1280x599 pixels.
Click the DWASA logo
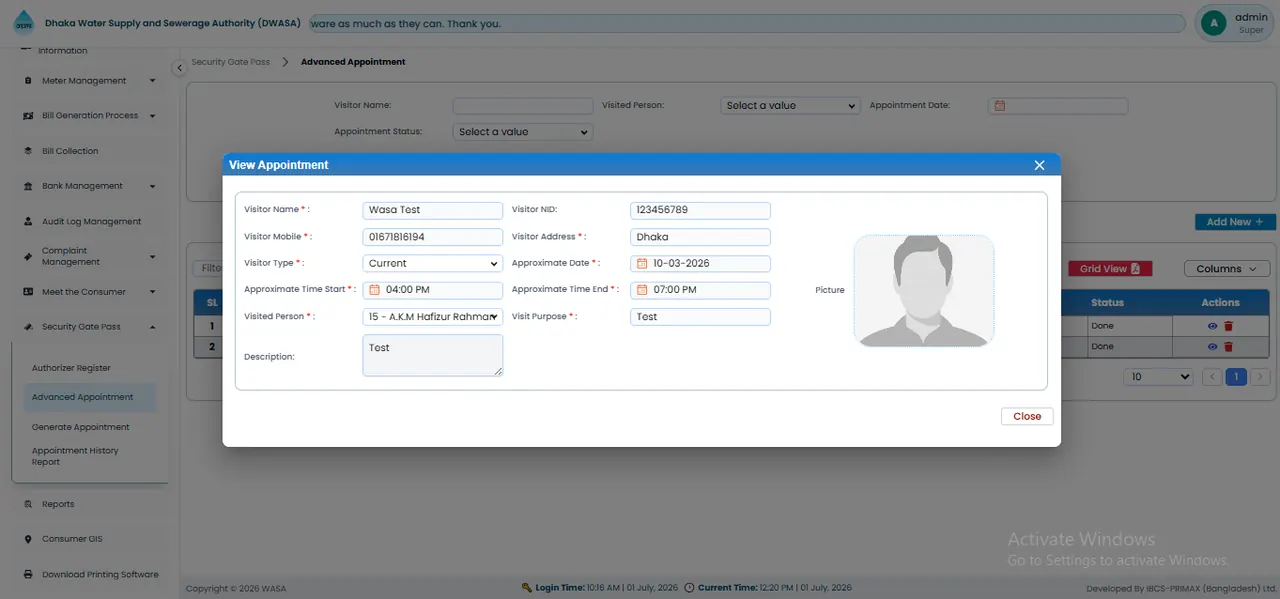click(23, 23)
